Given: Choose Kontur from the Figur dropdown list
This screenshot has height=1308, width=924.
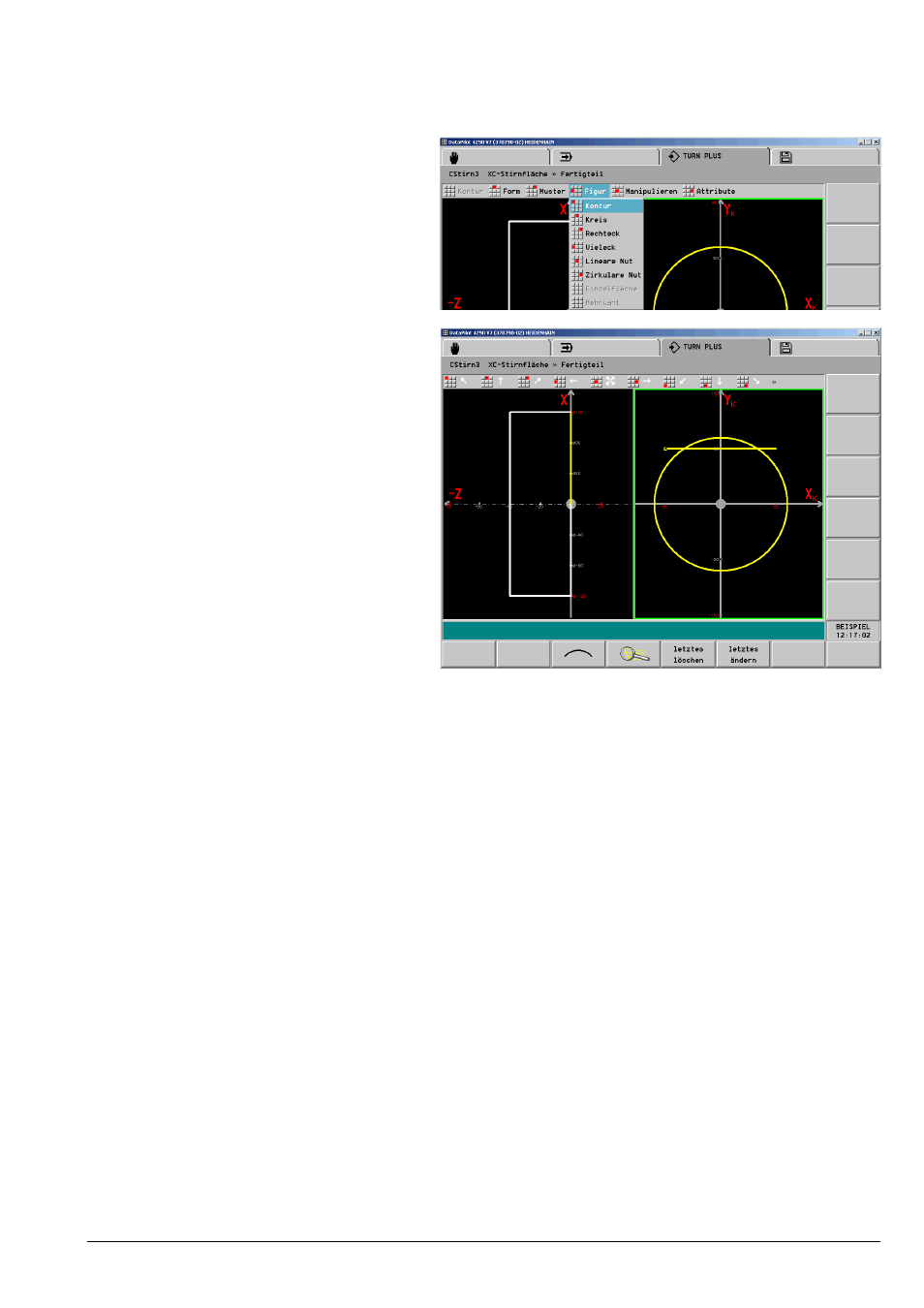Looking at the screenshot, I should click(x=606, y=205).
